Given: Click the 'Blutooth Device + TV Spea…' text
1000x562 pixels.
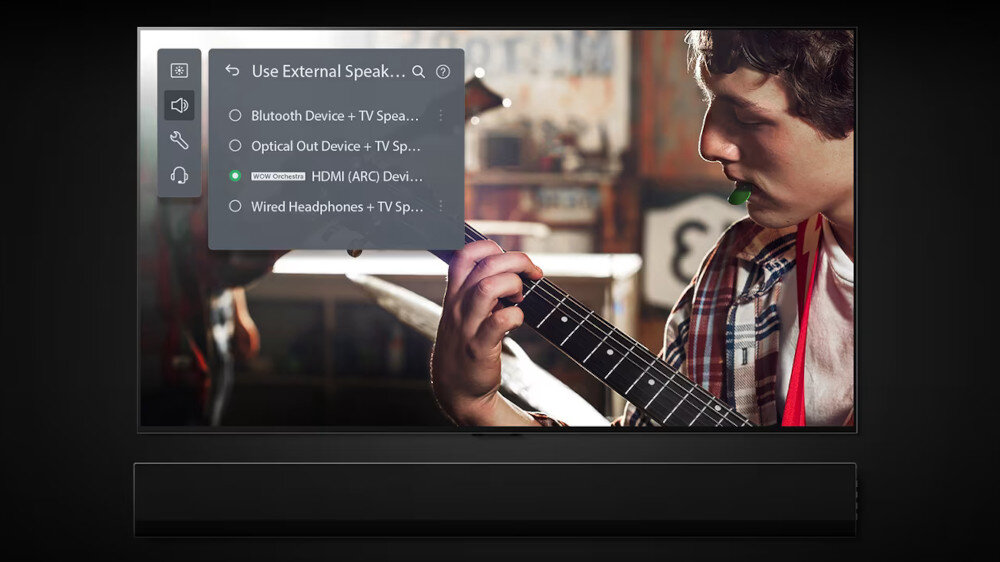Looking at the screenshot, I should [335, 116].
